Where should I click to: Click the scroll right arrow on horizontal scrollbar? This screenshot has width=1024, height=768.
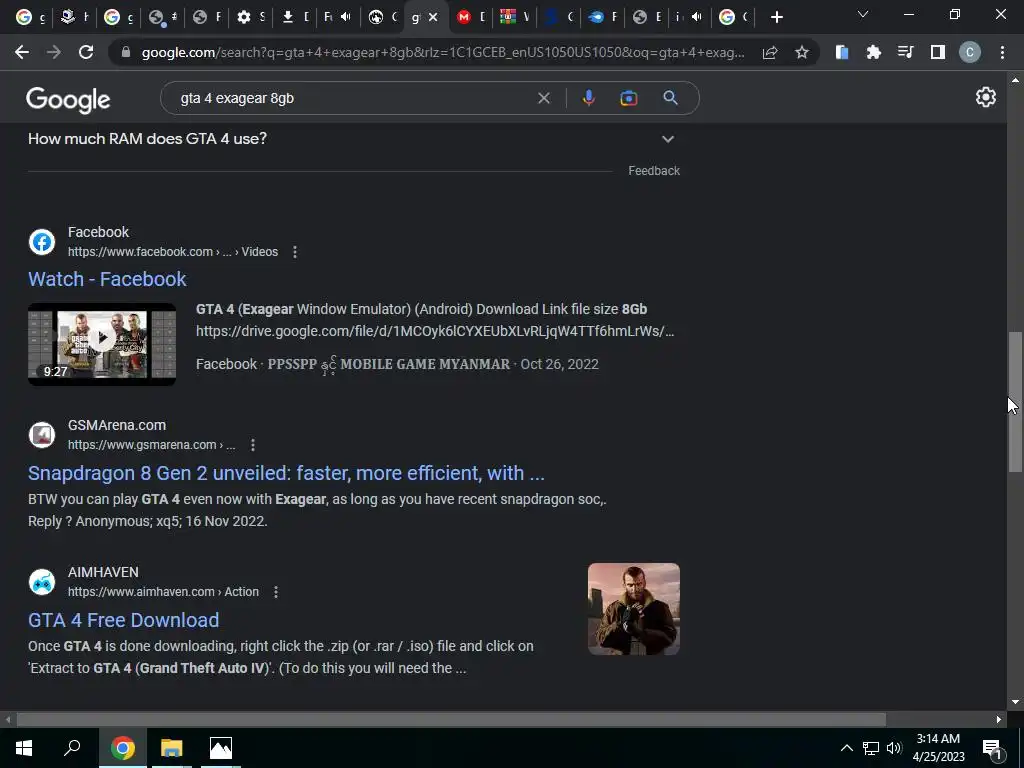(999, 720)
